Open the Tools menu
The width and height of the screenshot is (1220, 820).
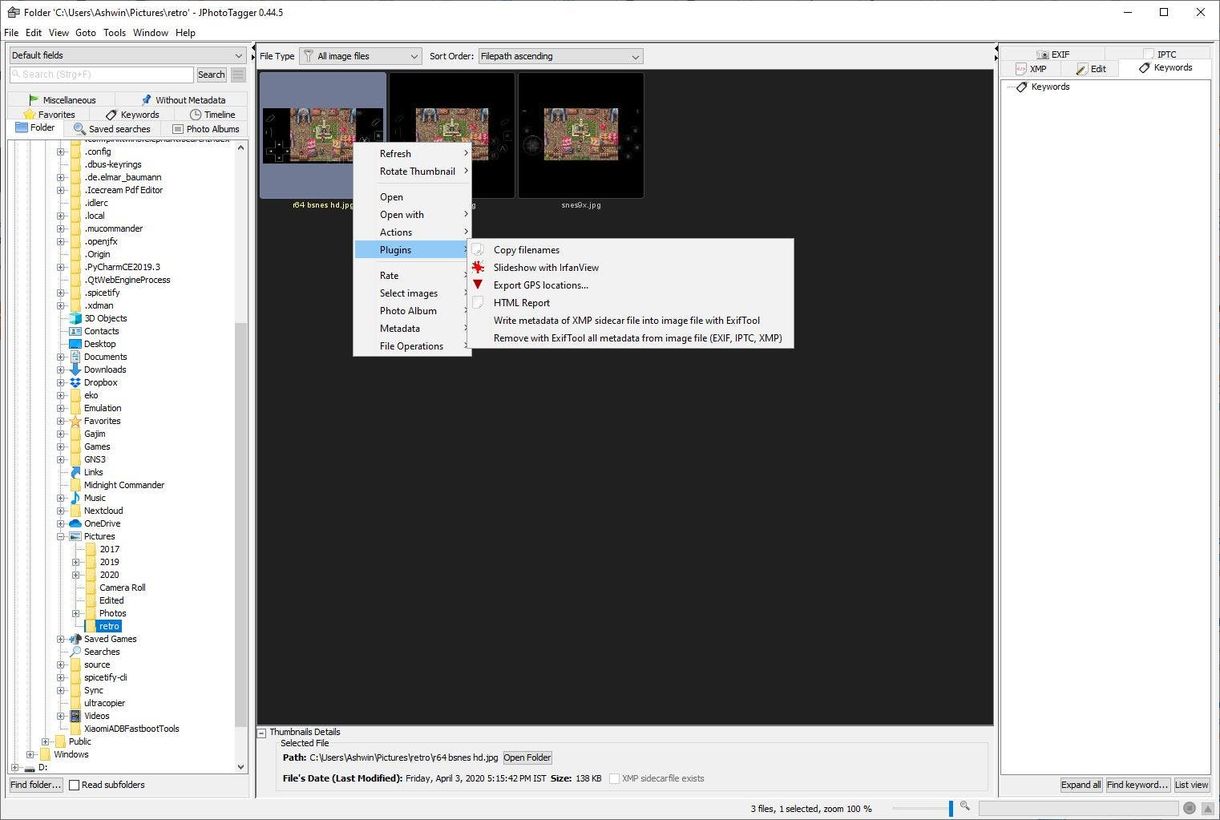(115, 33)
